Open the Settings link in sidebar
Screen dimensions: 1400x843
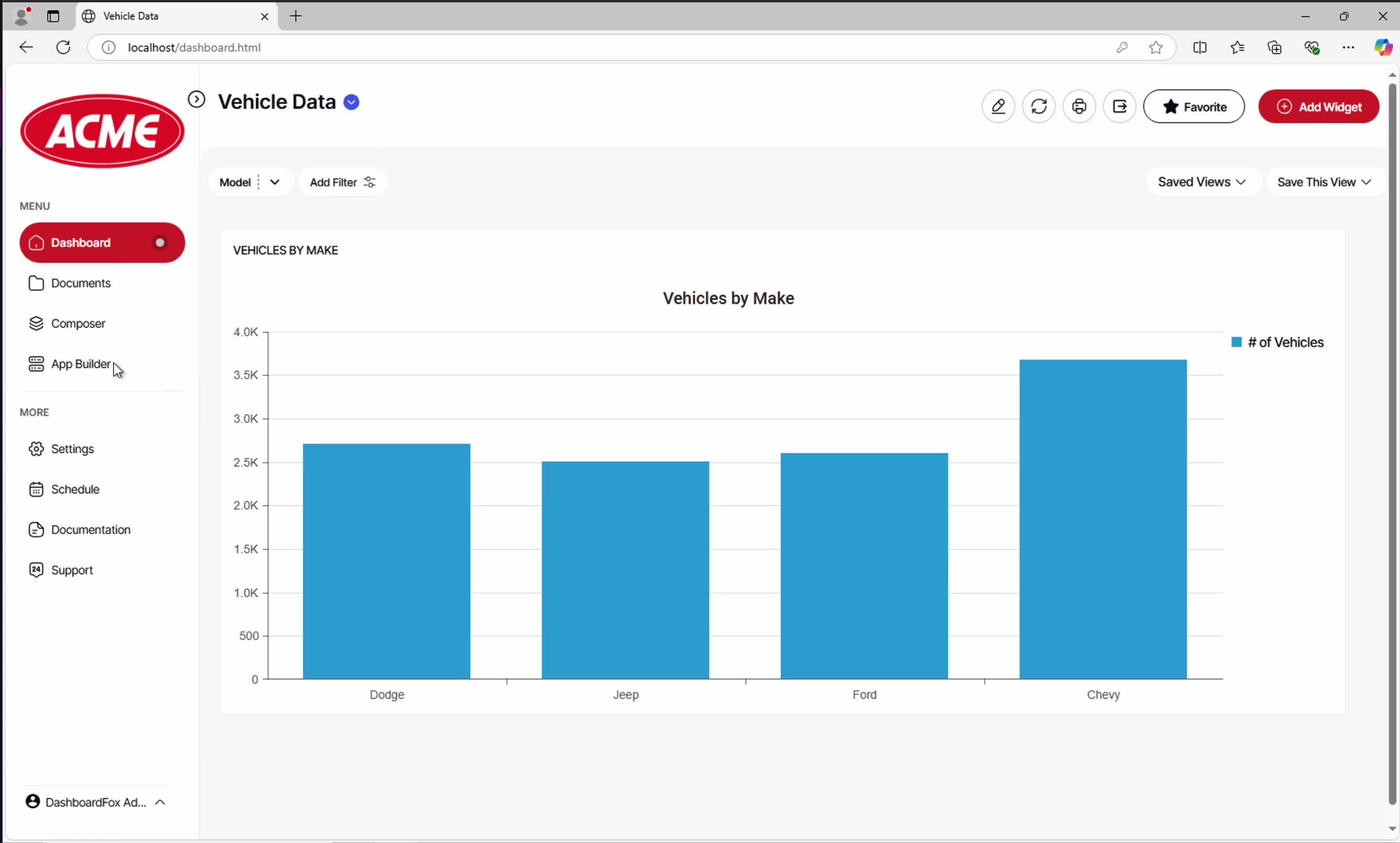coord(72,449)
